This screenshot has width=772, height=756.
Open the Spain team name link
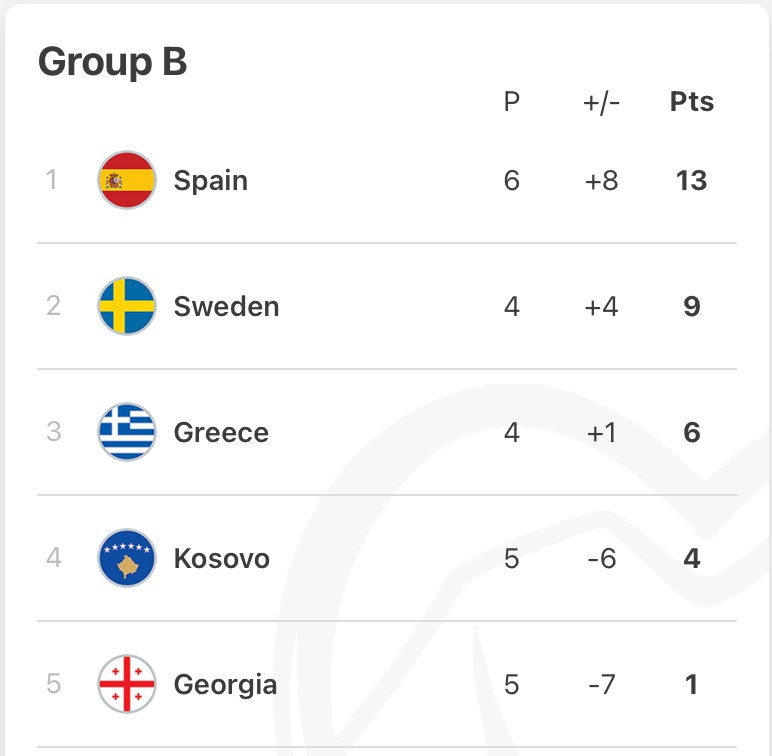point(211,181)
